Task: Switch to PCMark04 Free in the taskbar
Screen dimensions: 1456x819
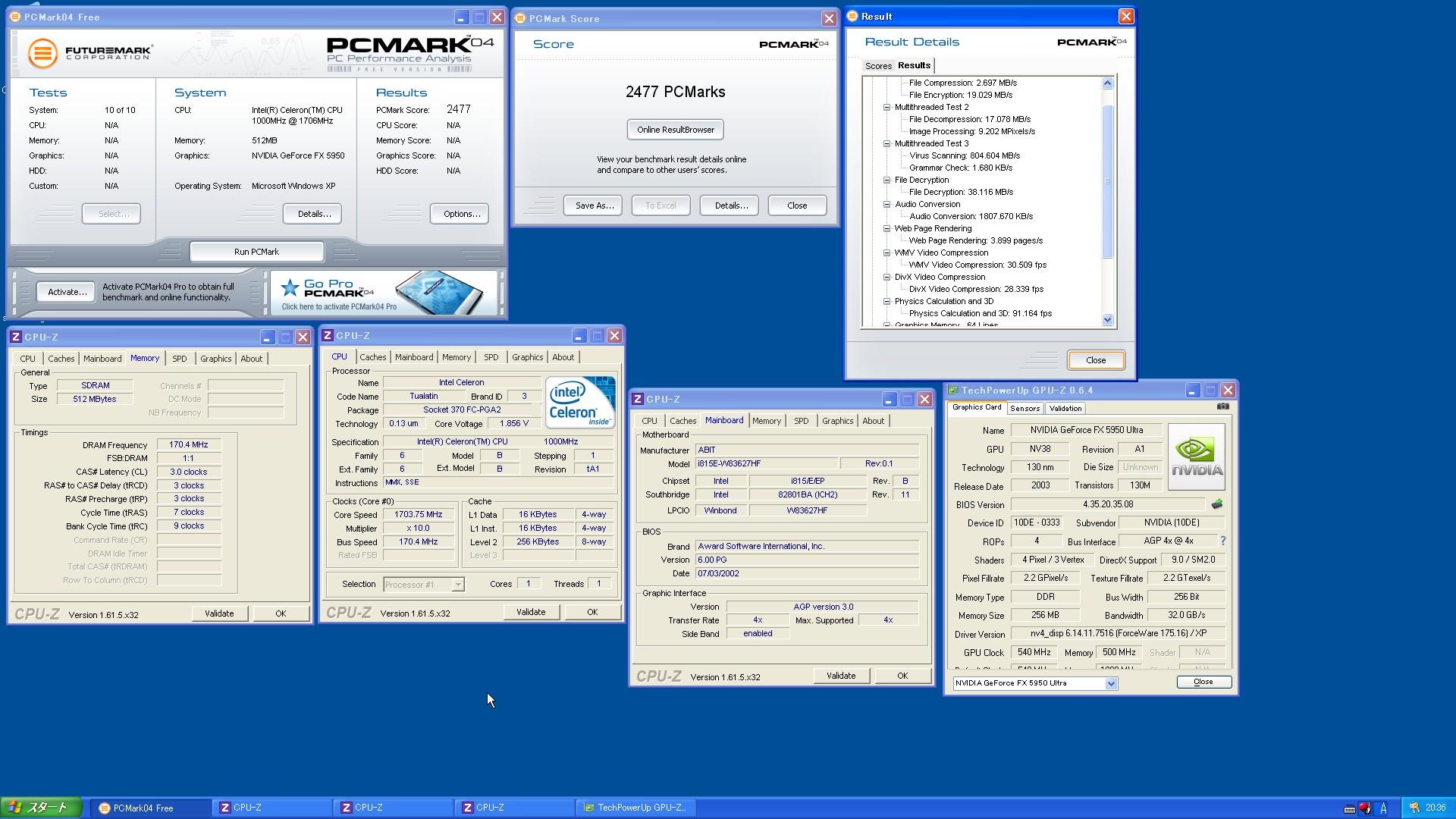Action: [151, 808]
